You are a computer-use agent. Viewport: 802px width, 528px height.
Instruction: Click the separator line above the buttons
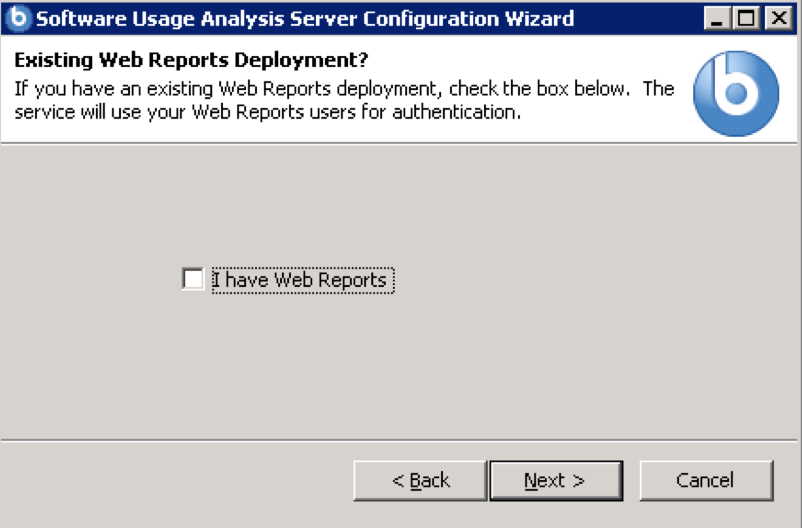(400, 440)
